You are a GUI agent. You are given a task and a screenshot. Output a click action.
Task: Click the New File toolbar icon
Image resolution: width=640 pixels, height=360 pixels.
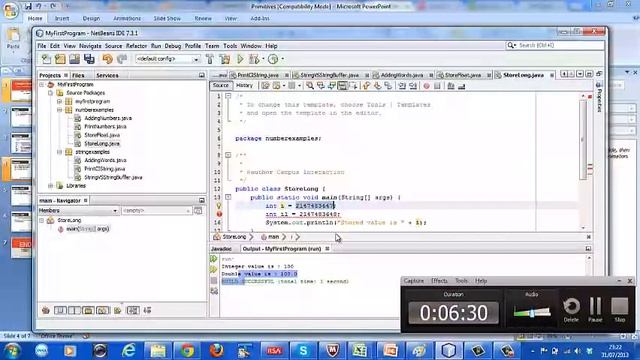point(46,59)
